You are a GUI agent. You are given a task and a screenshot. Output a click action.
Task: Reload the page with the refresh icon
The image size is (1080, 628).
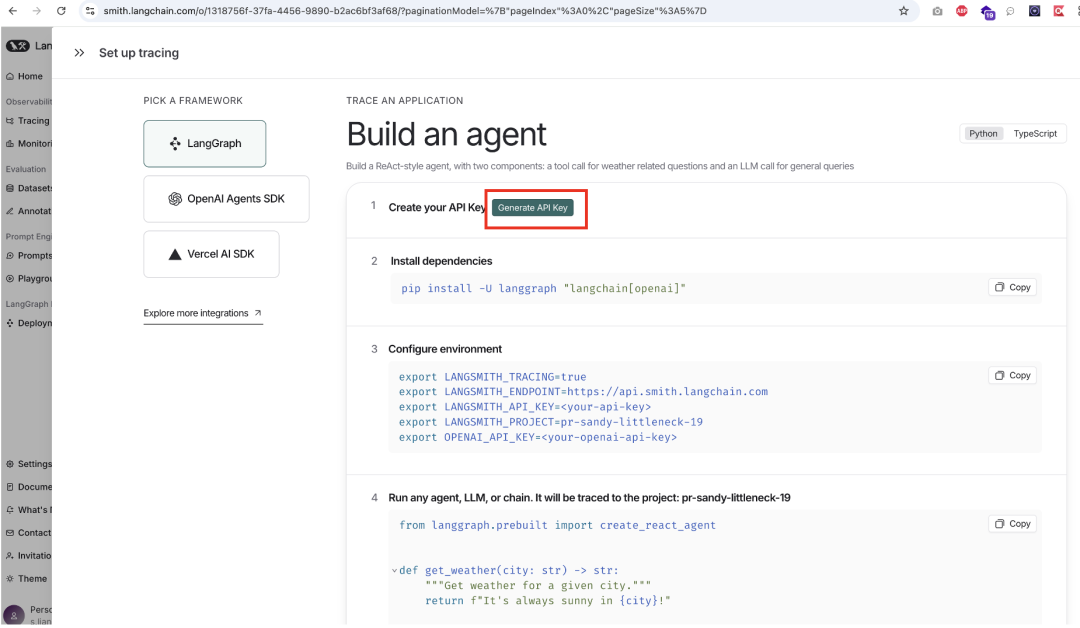61,11
